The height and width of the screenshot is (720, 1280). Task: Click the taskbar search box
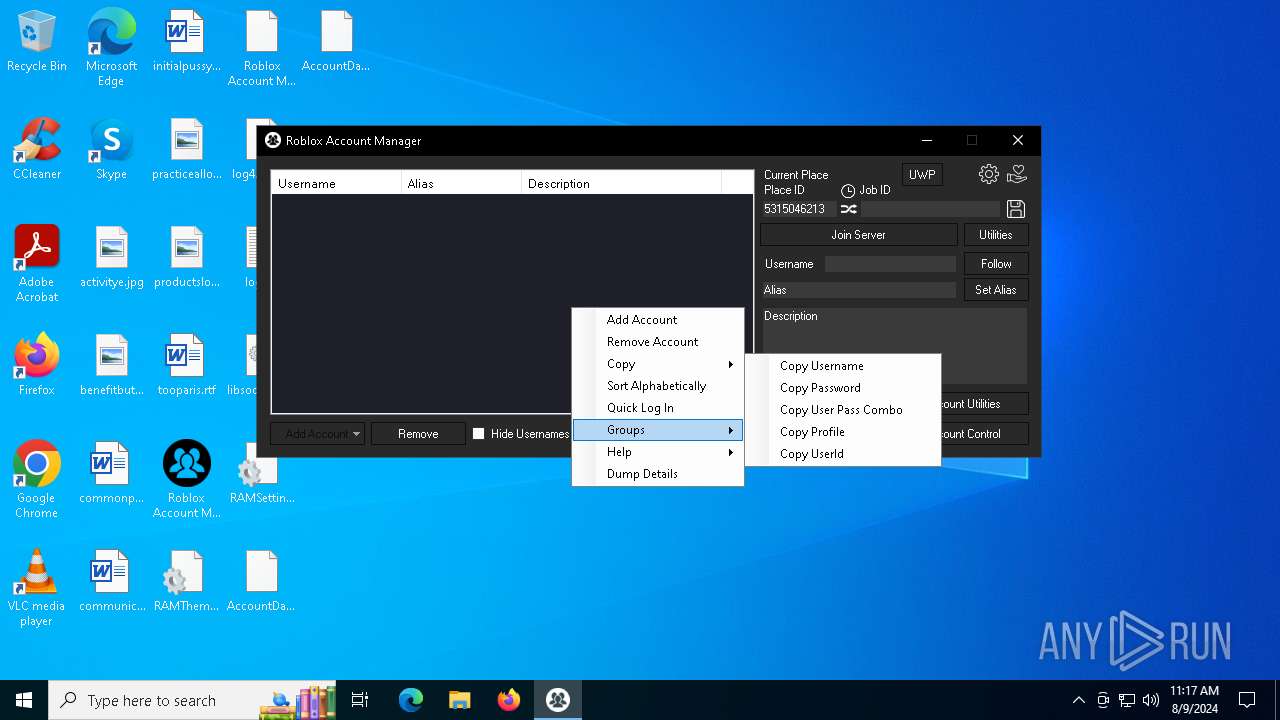(x=194, y=700)
